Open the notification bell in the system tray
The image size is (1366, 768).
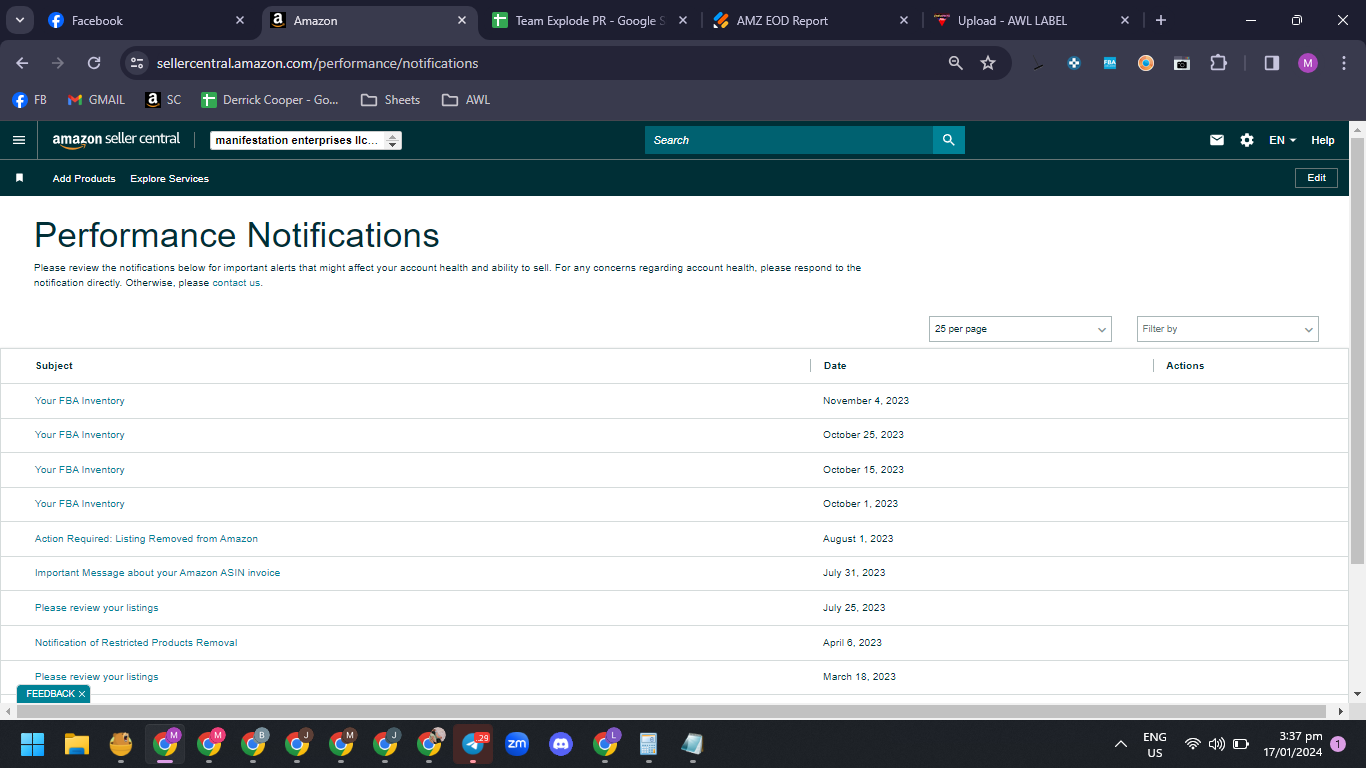tap(1338, 744)
